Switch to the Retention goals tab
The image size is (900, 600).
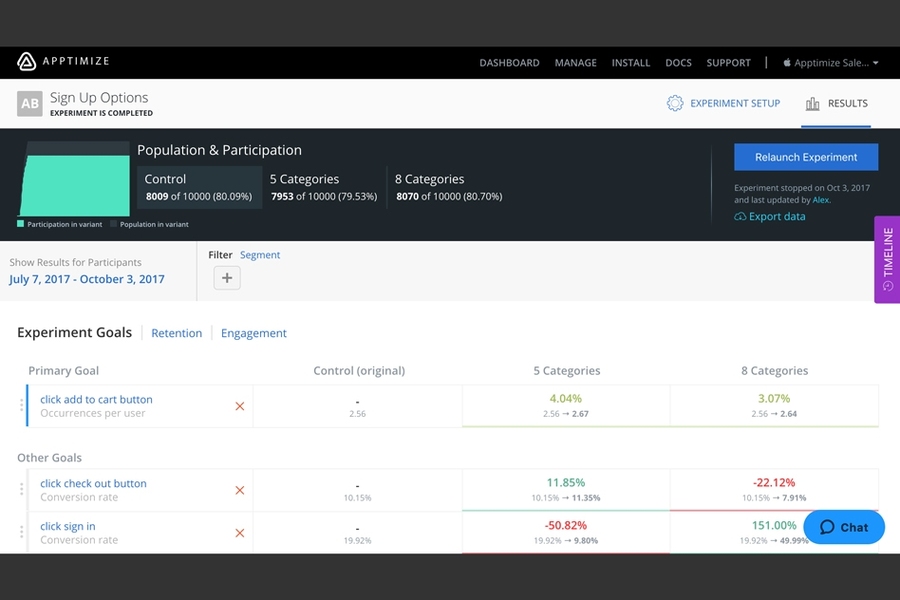pyautogui.click(x=177, y=333)
